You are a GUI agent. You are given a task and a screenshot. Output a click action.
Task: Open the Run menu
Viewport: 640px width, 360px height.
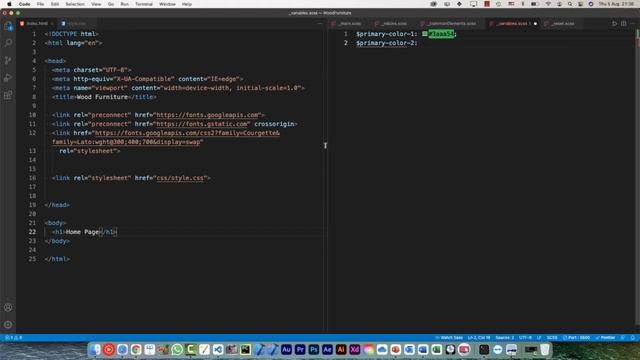click(124, 4)
